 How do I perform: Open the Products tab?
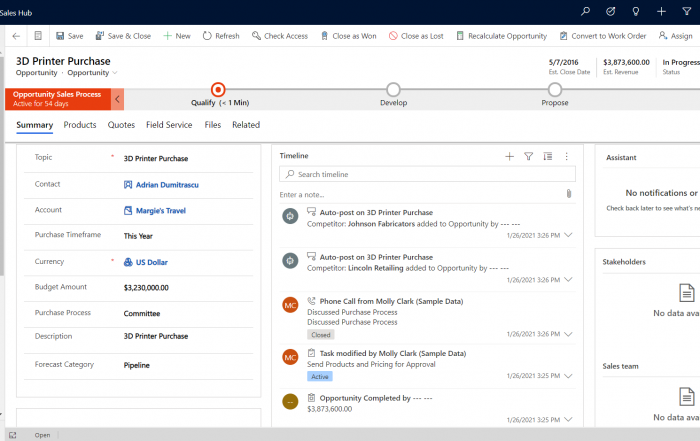tap(80, 125)
